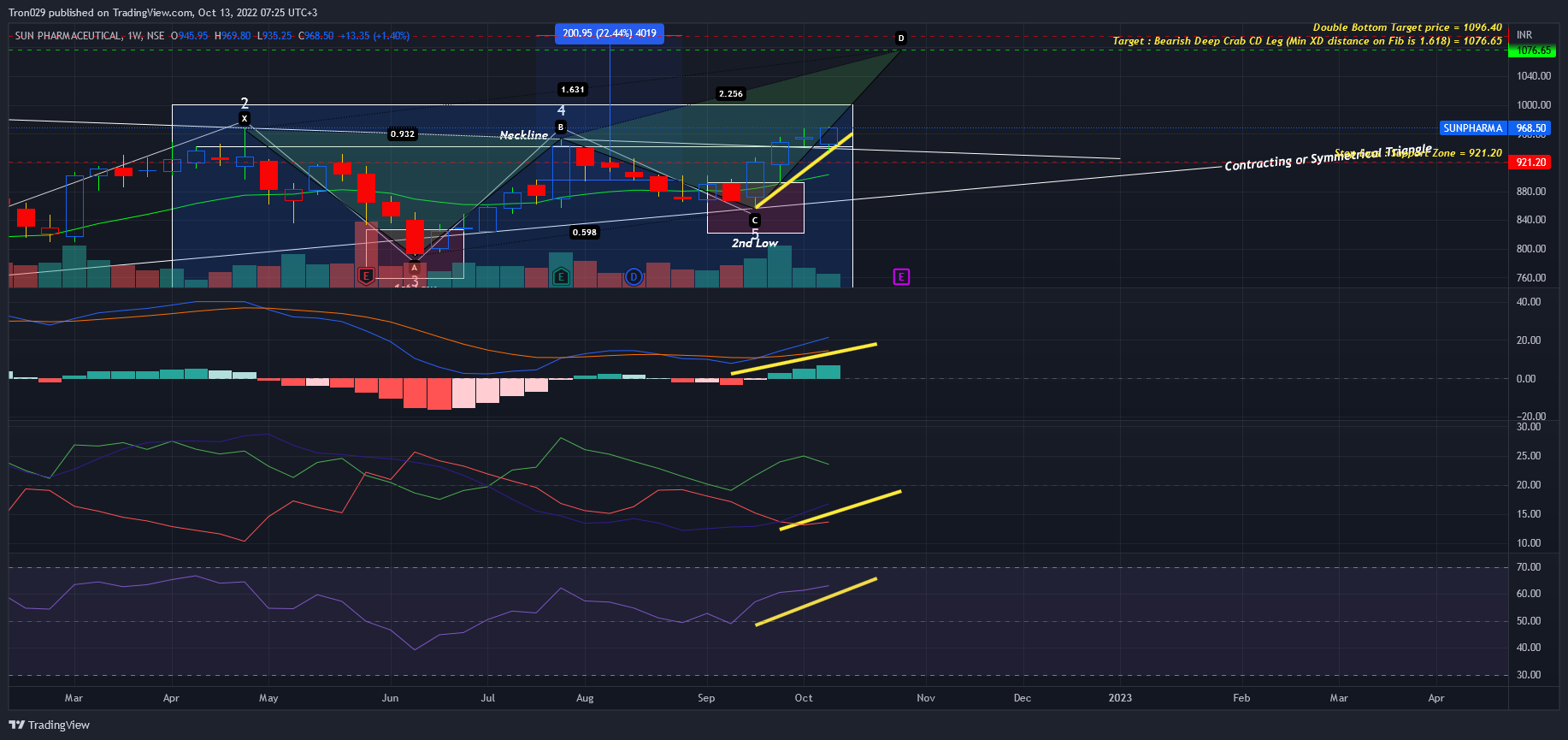
Task: Select the A point label of the harmonic pattern
Action: [415, 268]
